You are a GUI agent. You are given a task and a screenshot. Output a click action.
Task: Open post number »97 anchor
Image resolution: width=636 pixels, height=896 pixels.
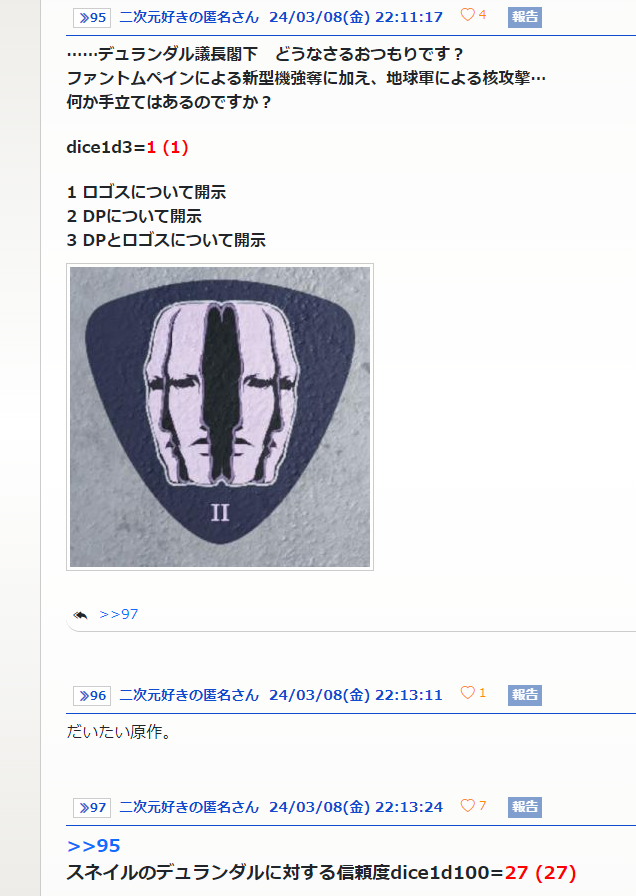(92, 807)
